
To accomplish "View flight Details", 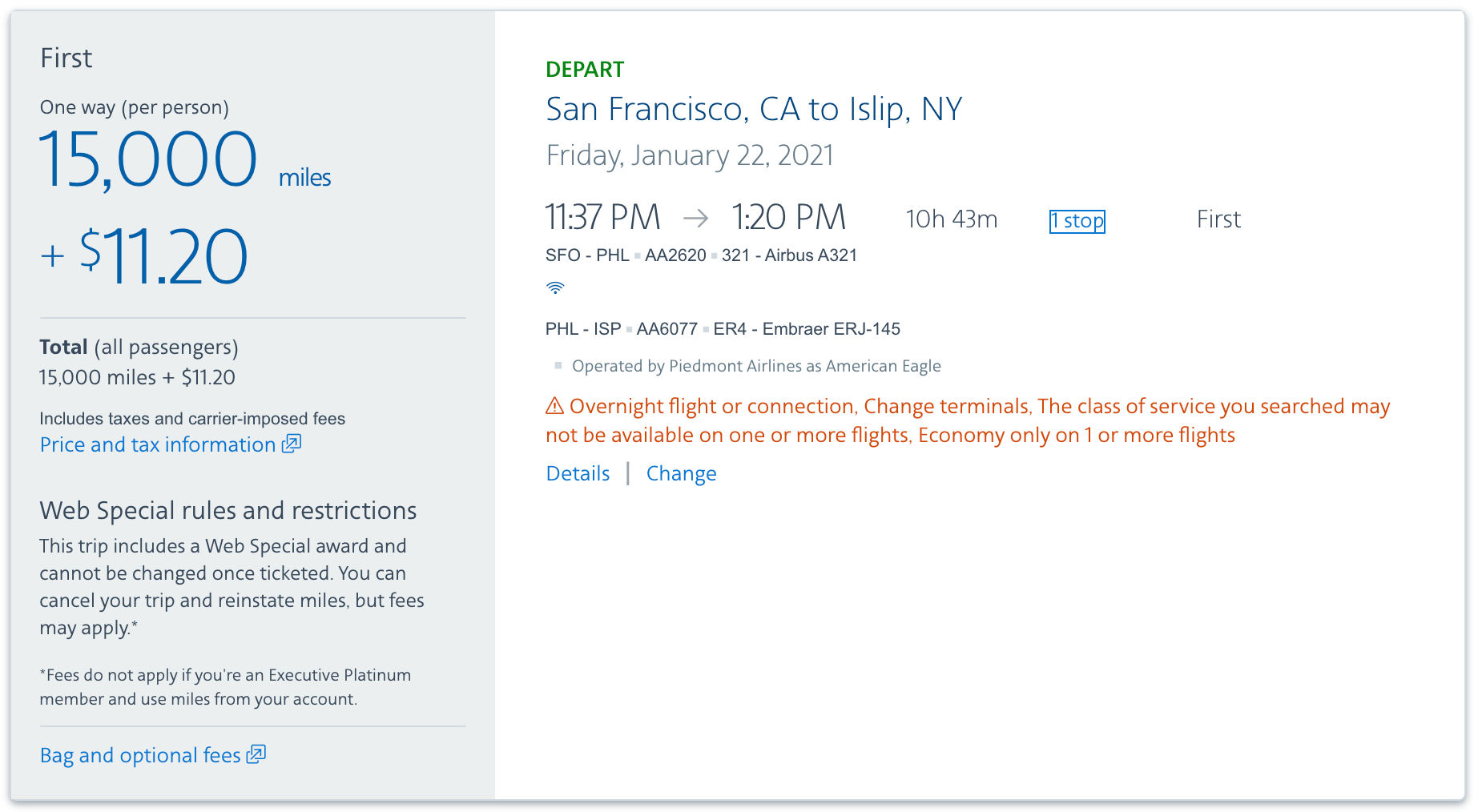I will 578,473.
